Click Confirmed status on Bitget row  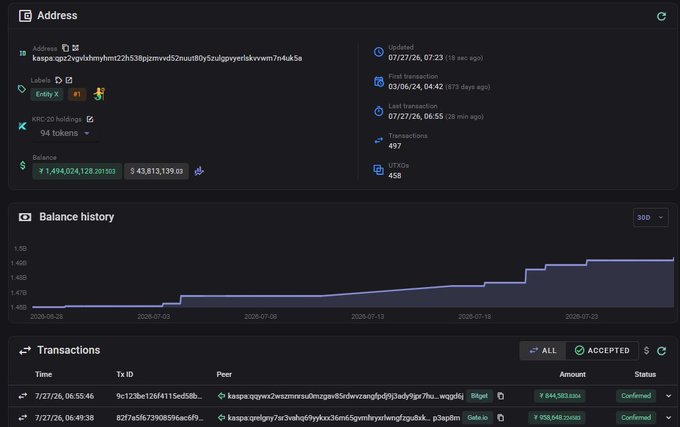click(x=636, y=396)
